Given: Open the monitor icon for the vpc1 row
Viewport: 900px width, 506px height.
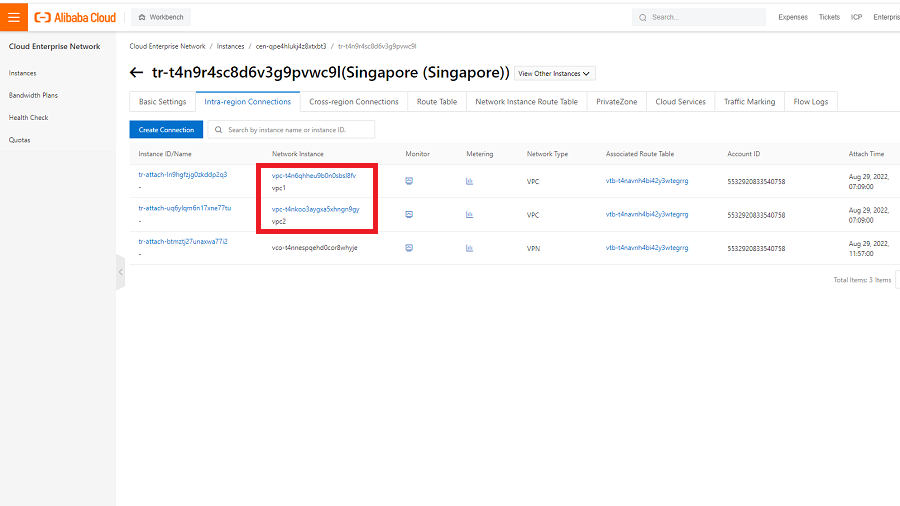Looking at the screenshot, I should [409, 181].
